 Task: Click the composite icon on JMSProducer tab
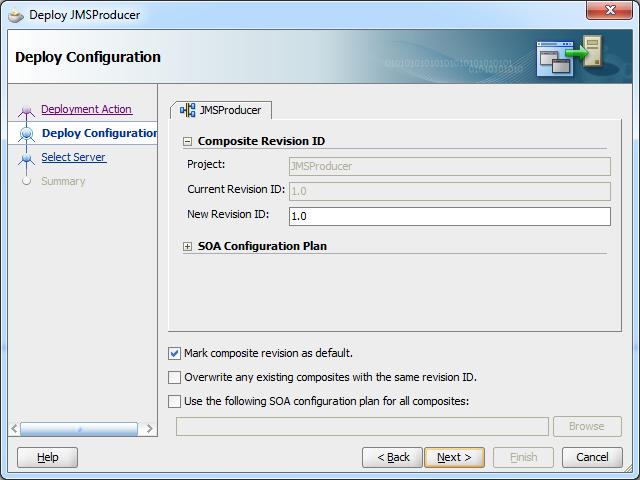click(x=187, y=110)
